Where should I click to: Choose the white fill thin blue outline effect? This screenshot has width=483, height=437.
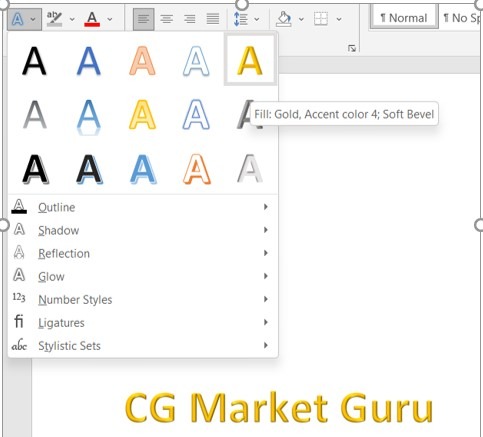pos(196,115)
